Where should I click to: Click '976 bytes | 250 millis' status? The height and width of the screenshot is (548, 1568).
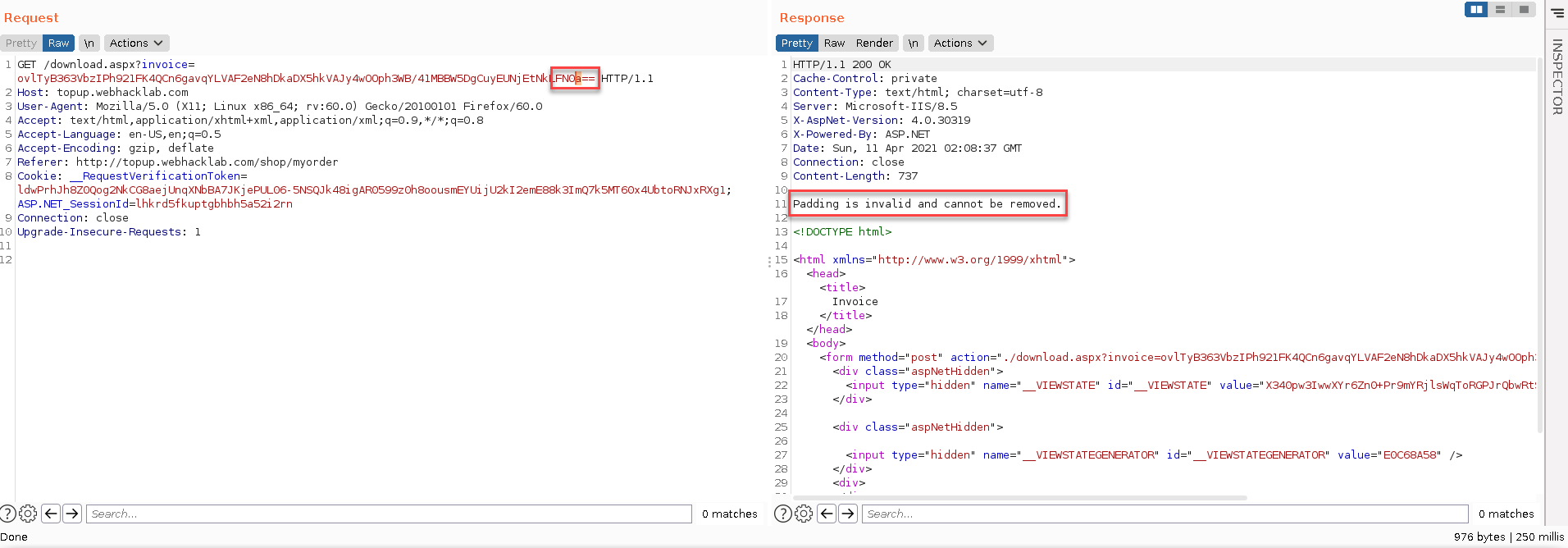(x=1509, y=537)
